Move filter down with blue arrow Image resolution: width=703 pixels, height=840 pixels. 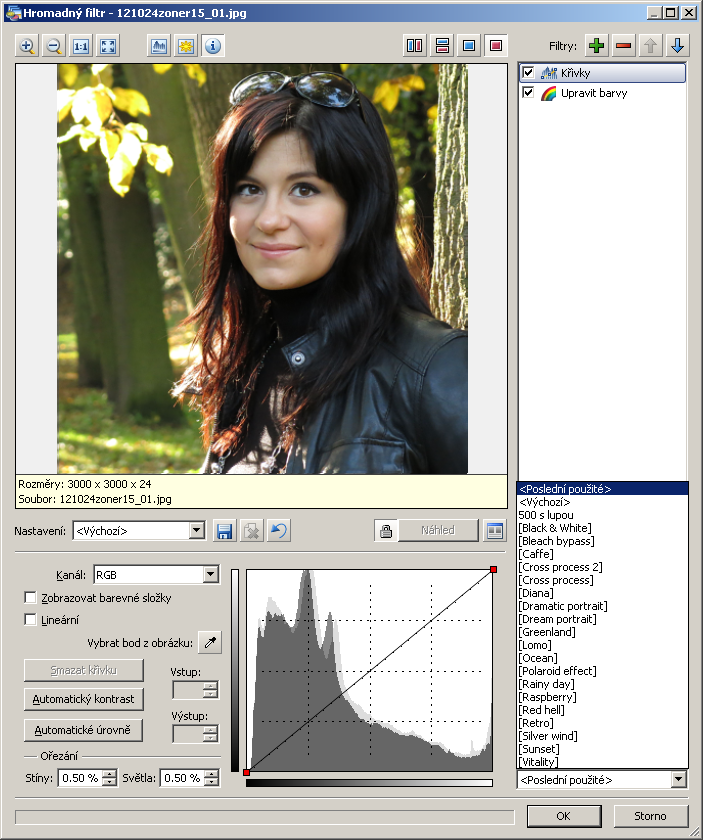tap(677, 46)
